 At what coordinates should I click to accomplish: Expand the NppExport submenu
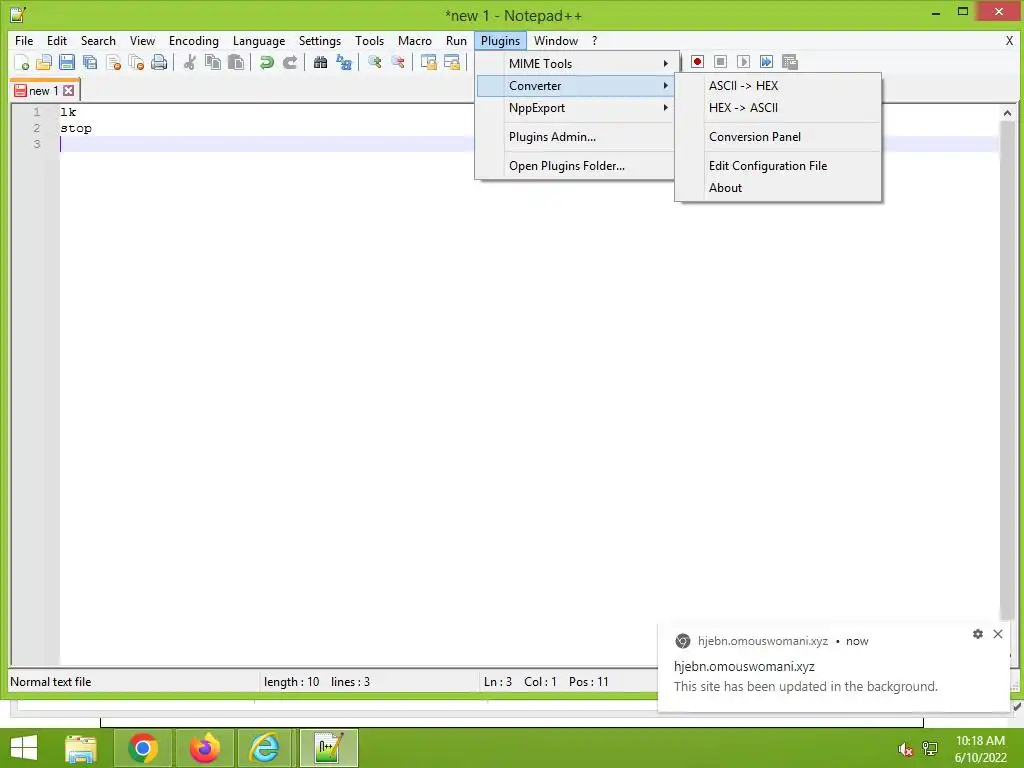click(575, 108)
